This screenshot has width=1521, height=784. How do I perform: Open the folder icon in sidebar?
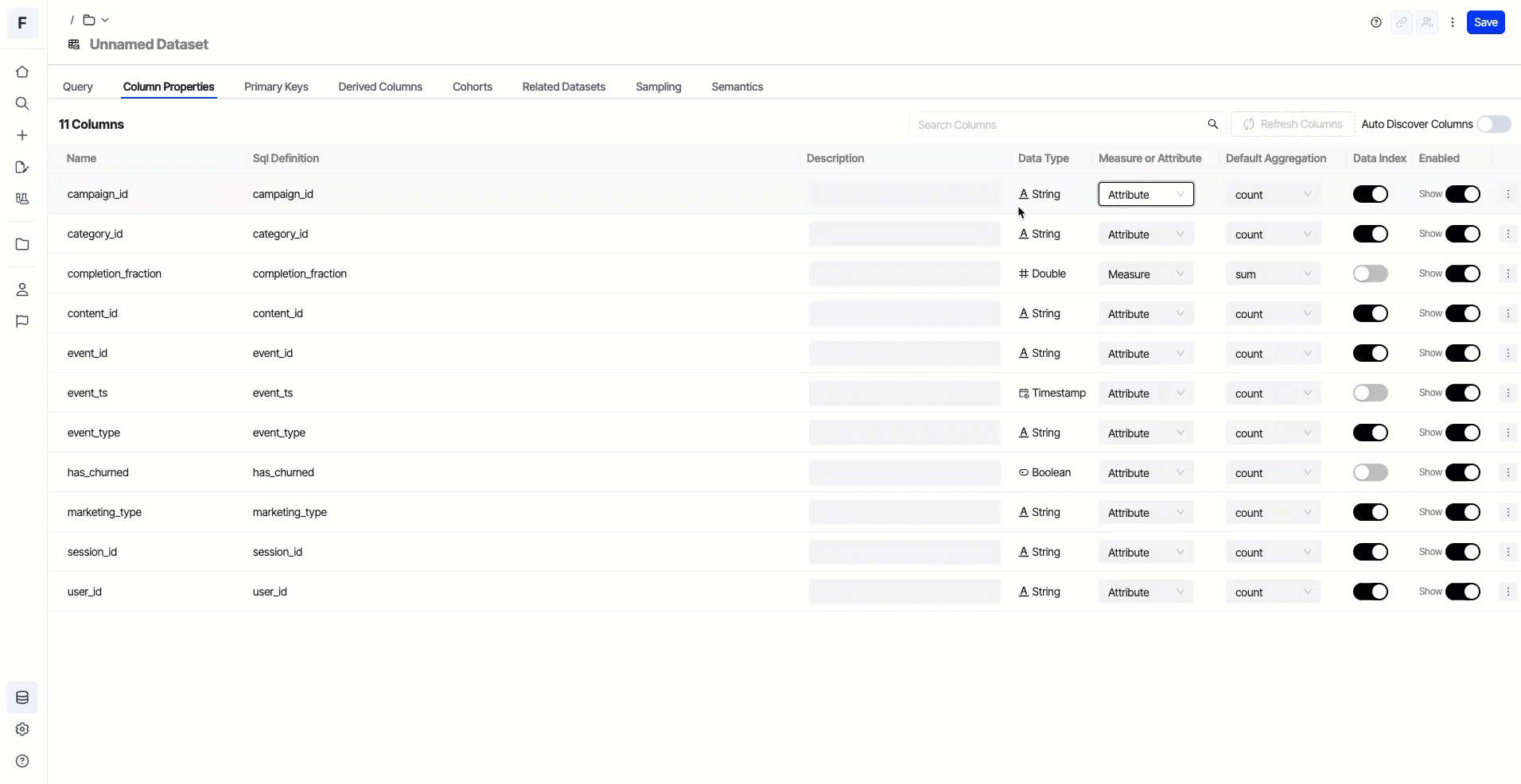[x=22, y=244]
